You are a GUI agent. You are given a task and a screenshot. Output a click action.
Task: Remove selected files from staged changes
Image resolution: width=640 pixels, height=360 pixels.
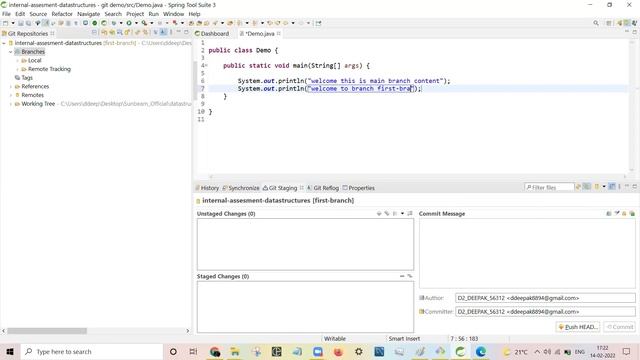click(402, 276)
